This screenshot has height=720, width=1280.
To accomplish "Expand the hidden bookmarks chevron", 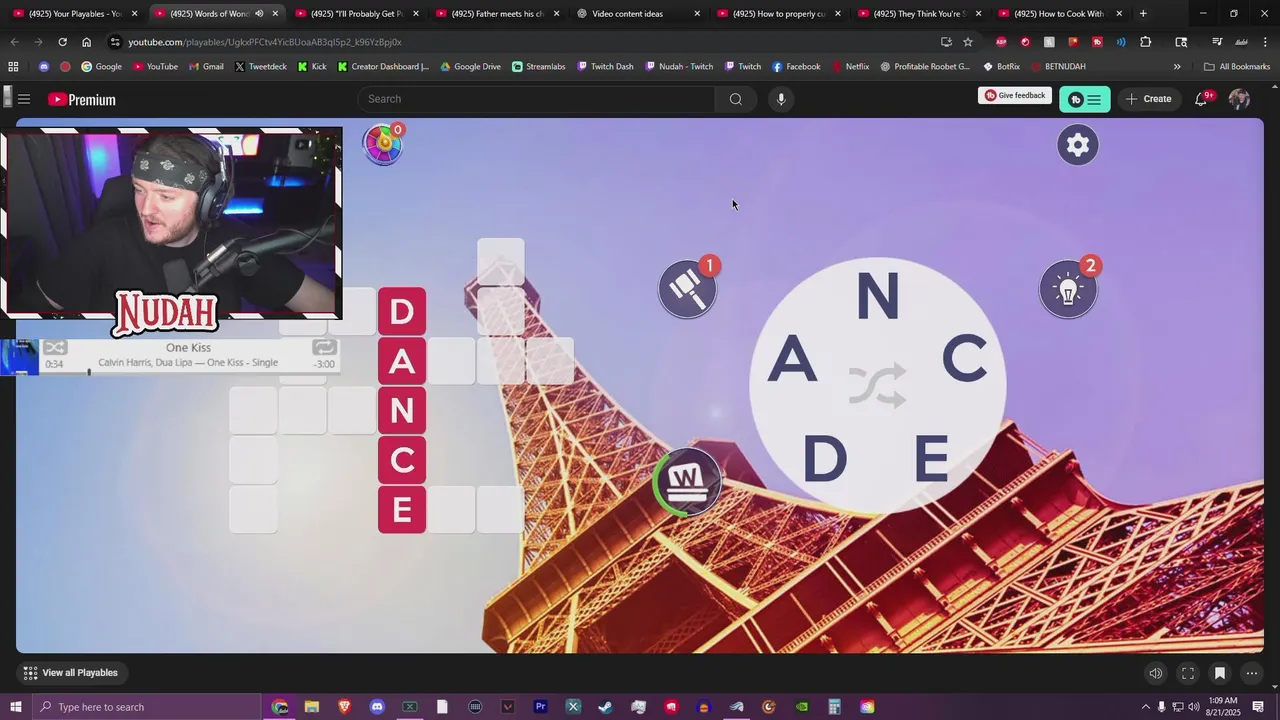I will click(1177, 67).
